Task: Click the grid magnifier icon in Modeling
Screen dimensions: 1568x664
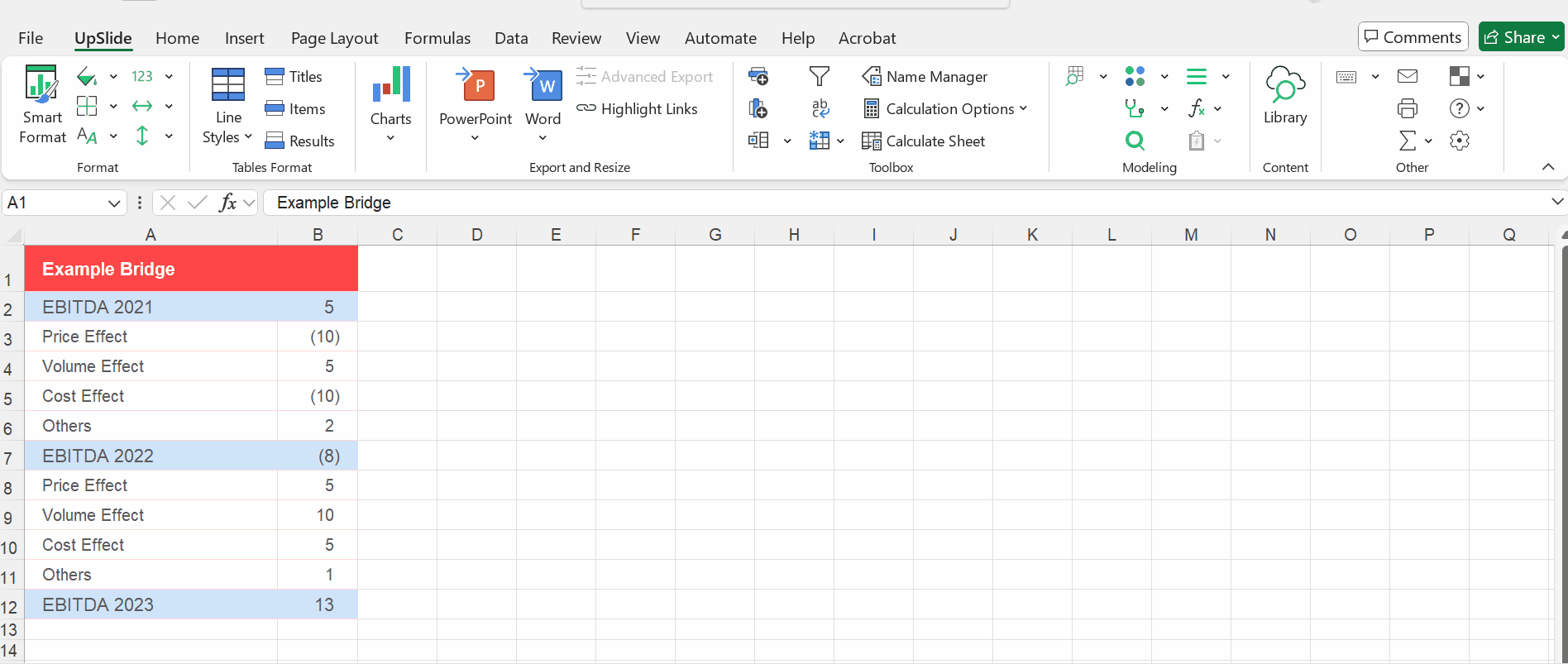Action: tap(1075, 76)
